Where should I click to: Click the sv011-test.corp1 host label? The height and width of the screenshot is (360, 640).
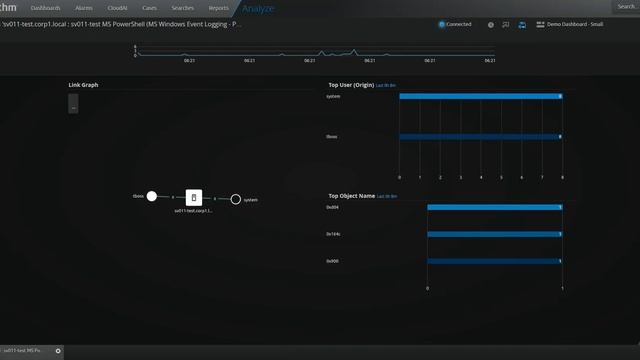pyautogui.click(x=193, y=211)
